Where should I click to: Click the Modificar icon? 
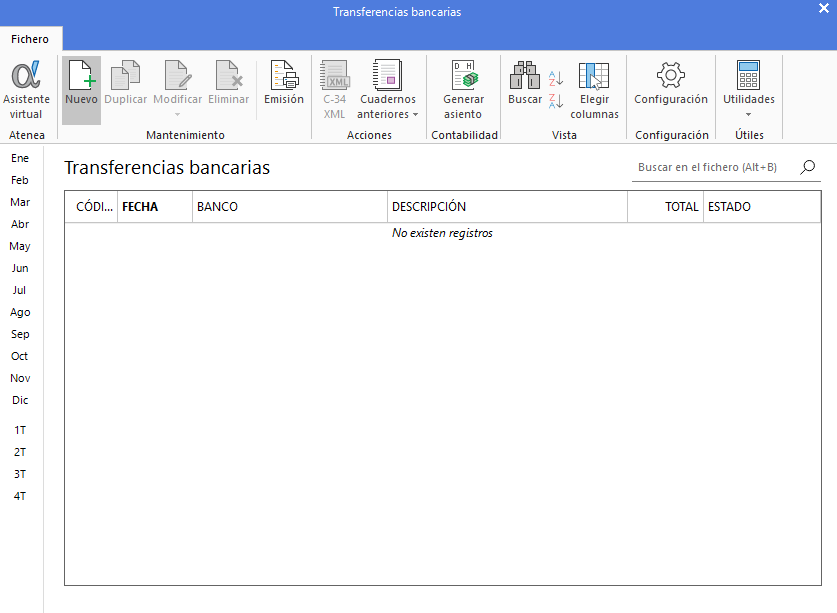tap(177, 75)
